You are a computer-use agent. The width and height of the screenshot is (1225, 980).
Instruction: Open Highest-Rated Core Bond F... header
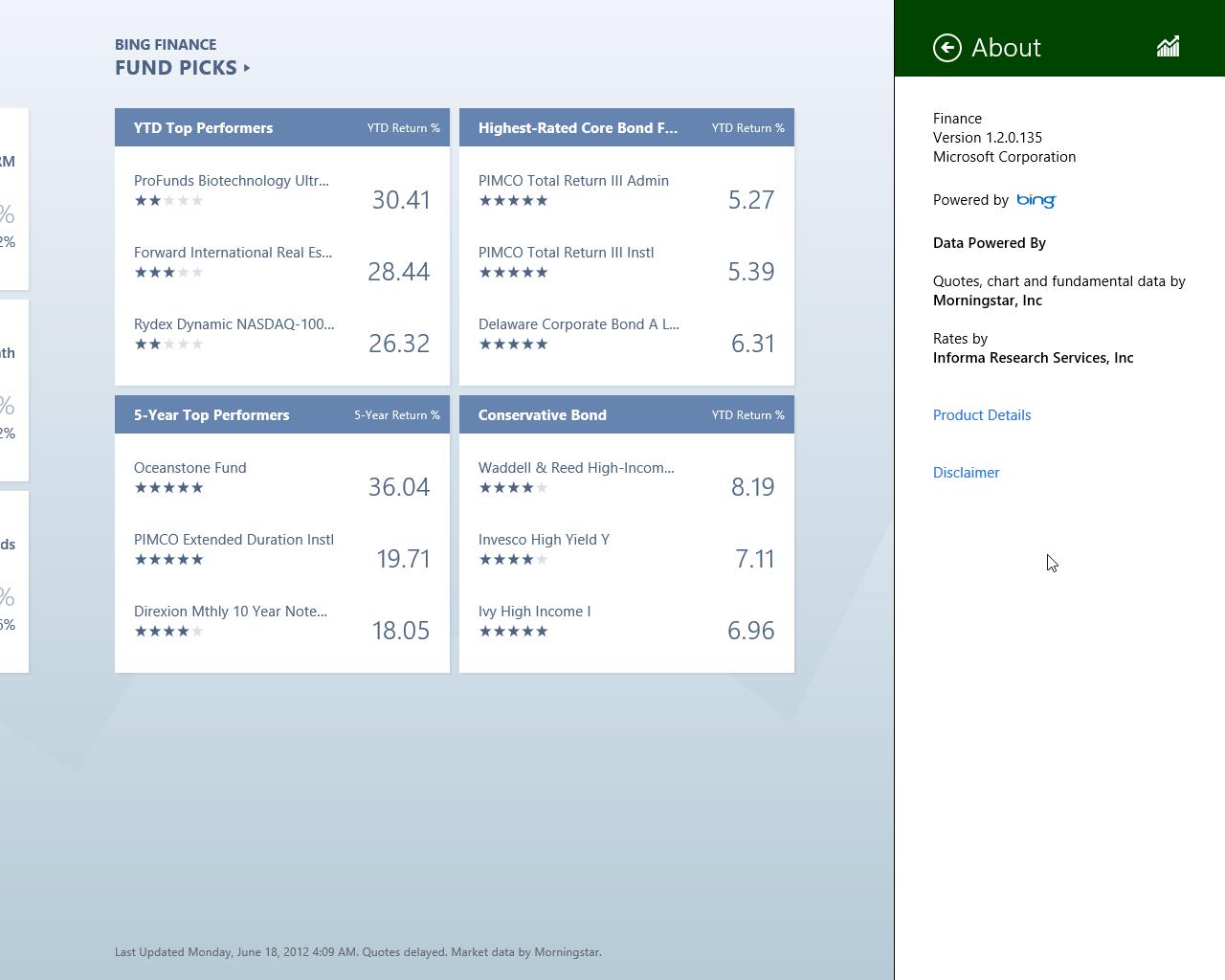tap(627, 127)
